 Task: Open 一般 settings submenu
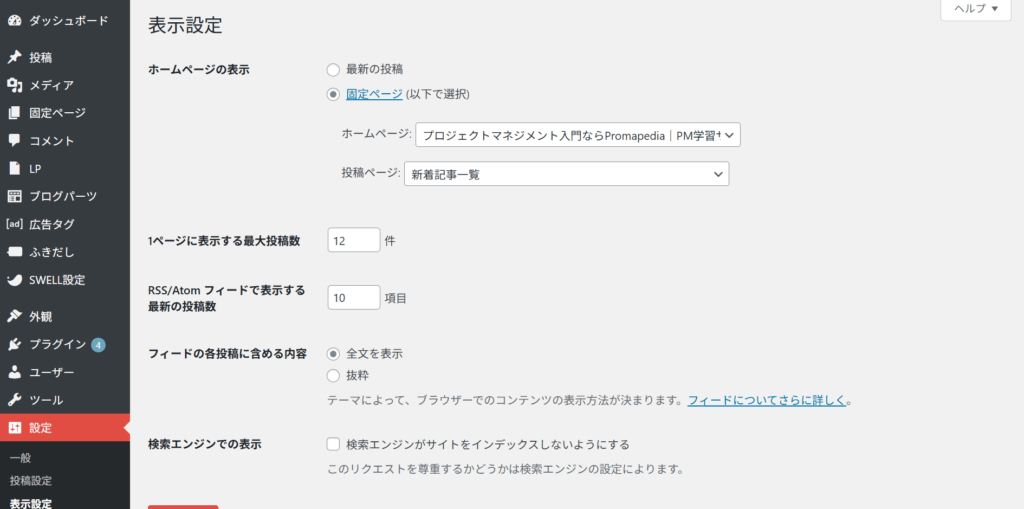pyautogui.click(x=21, y=459)
